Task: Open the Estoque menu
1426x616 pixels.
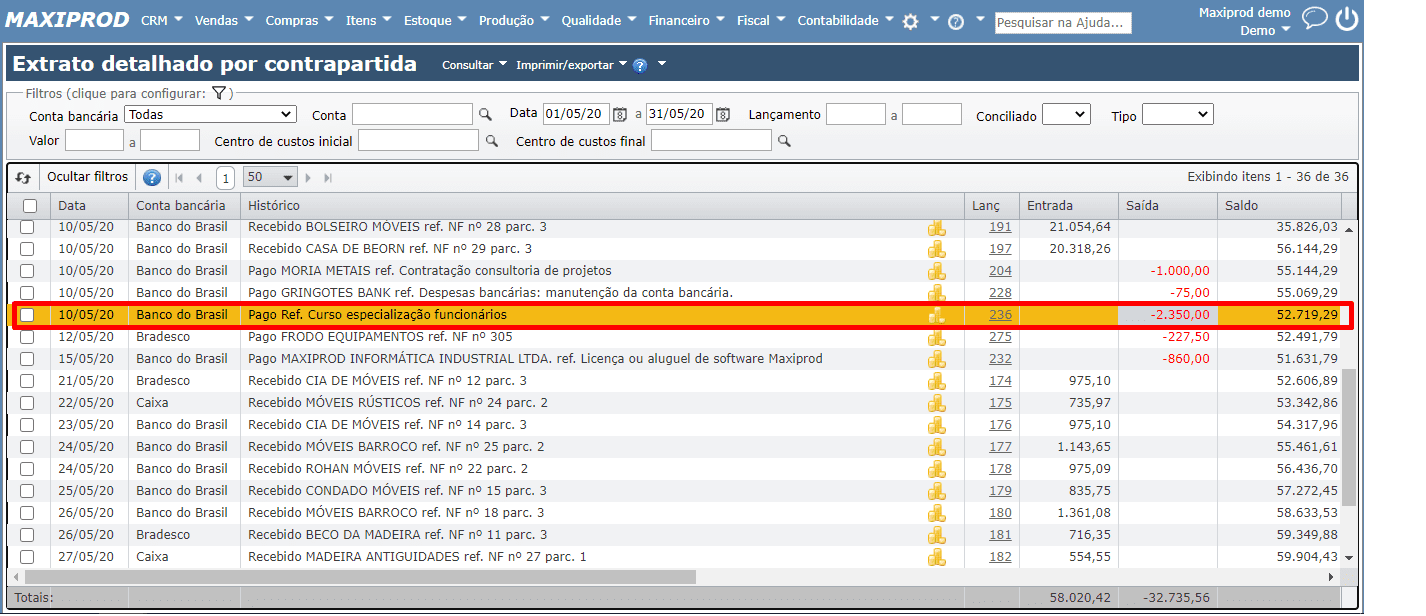Action: point(436,20)
